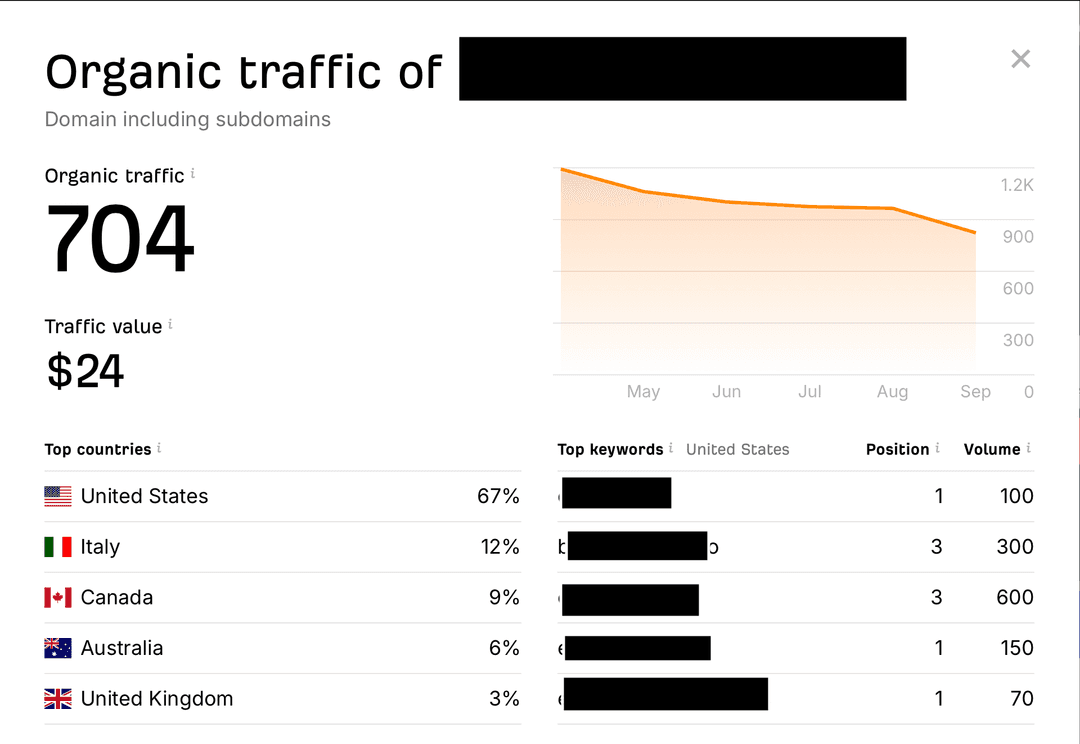Click the May label on chart axis
Viewport: 1080px width, 744px height.
click(x=643, y=392)
